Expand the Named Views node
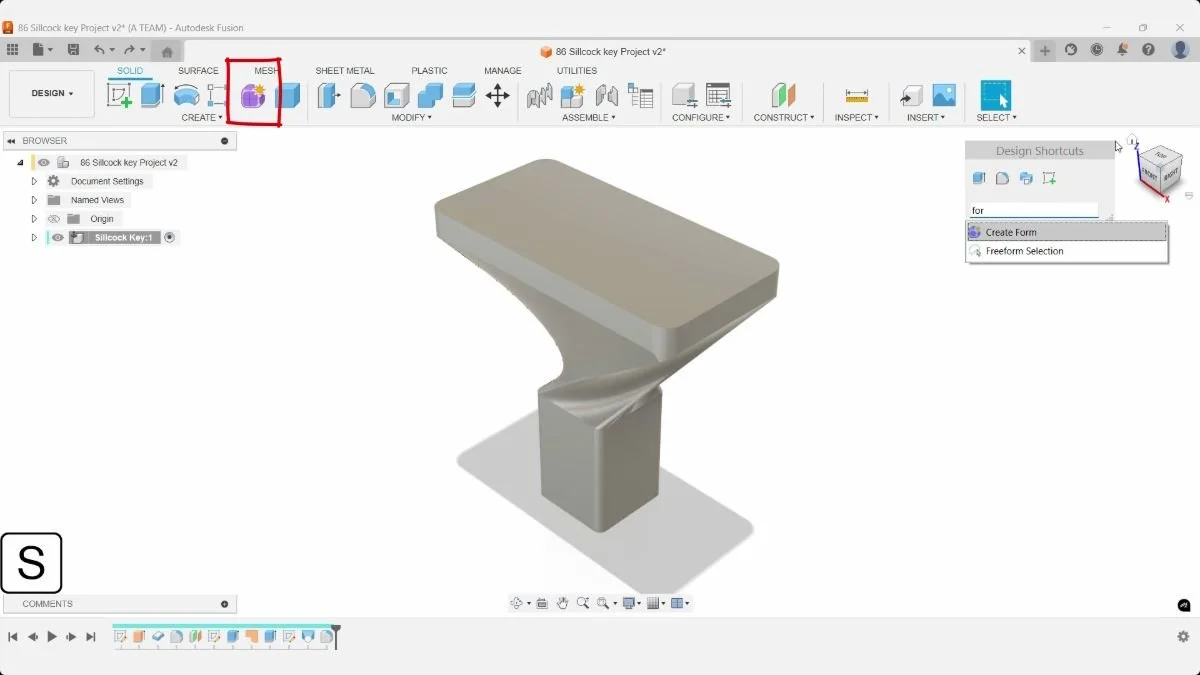Screen dimensions: 1200x675 34,200
